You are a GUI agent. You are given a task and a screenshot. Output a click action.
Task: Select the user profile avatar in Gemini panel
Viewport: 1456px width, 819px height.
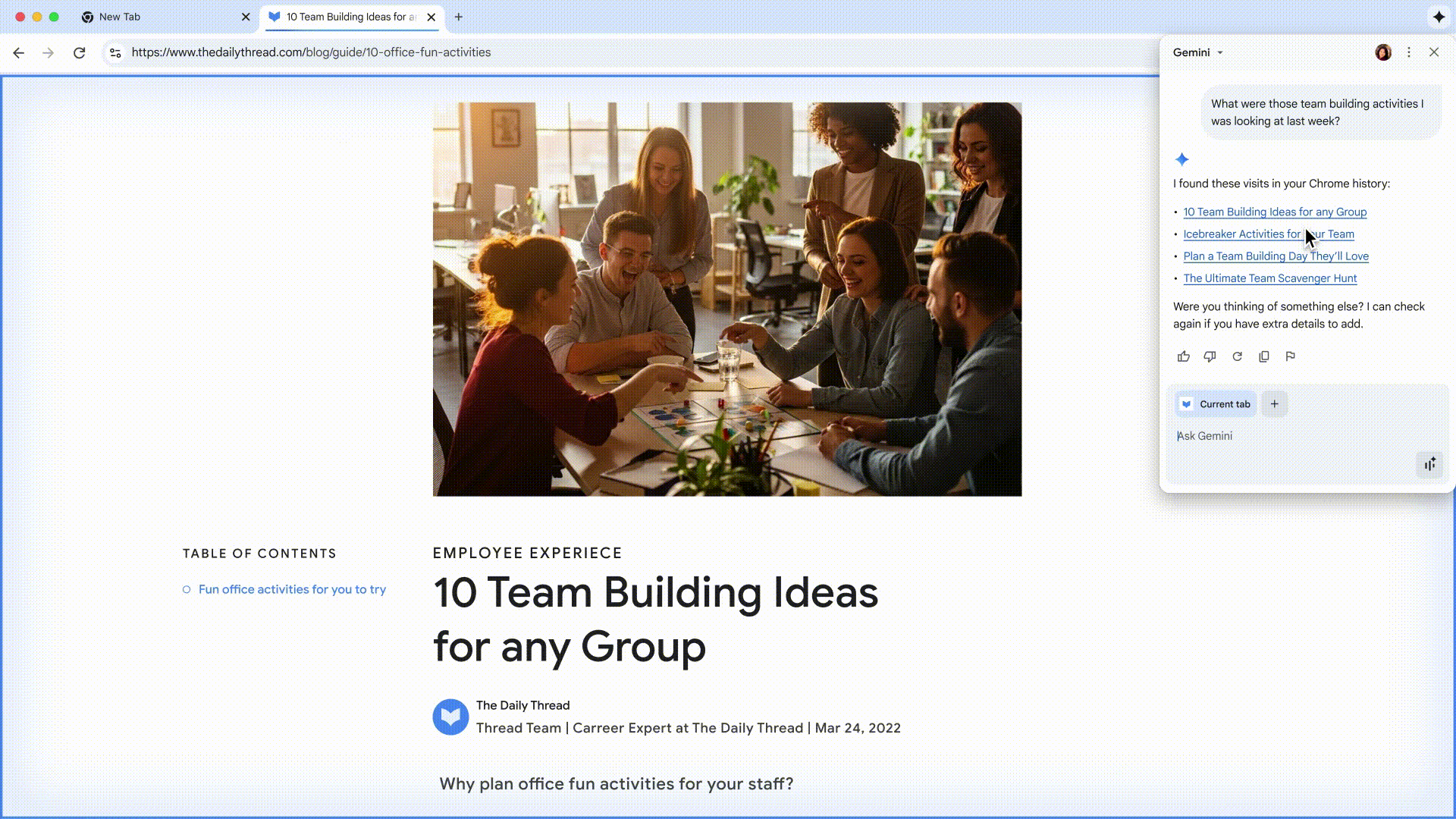pos(1382,52)
